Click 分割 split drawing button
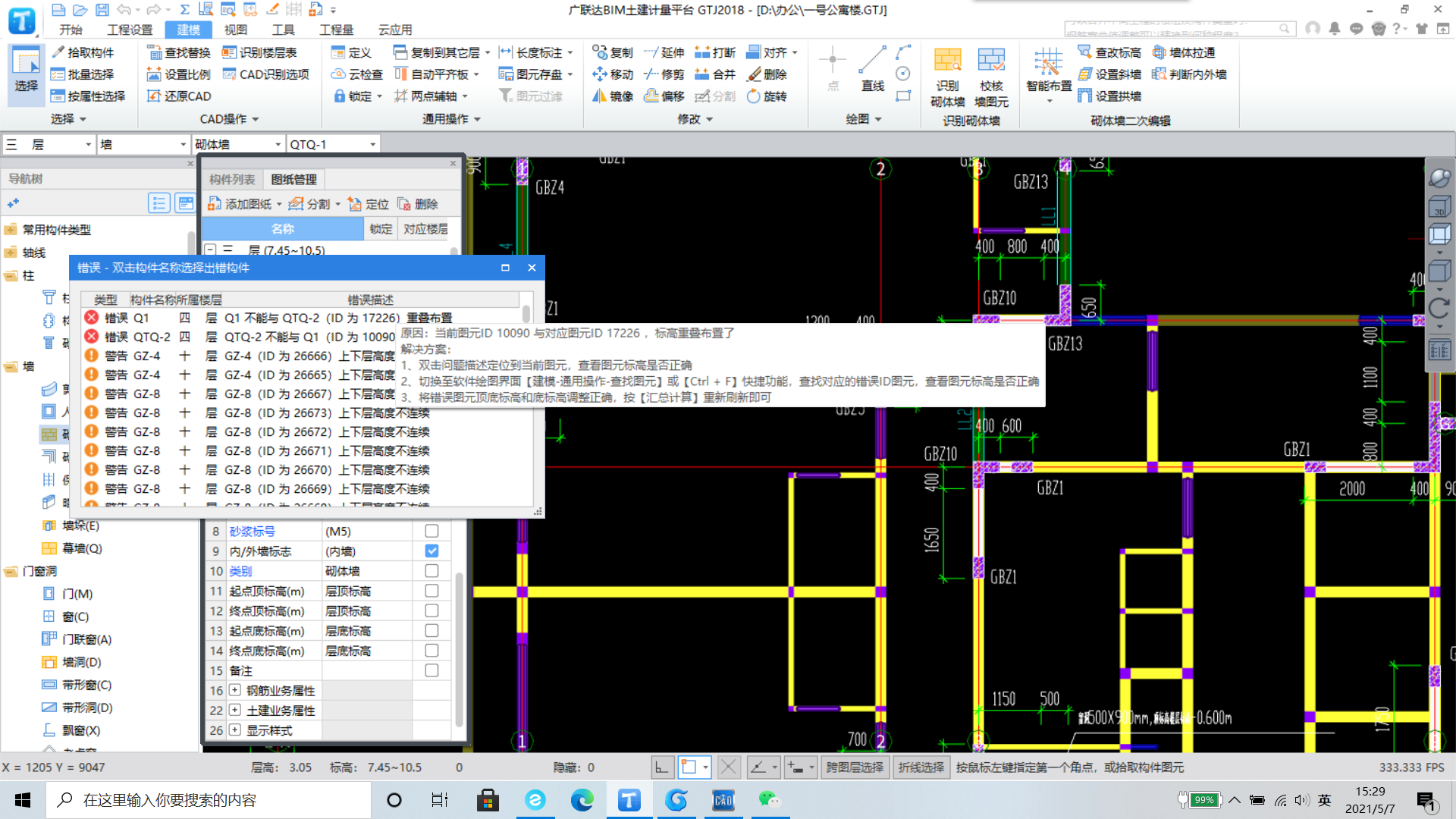This screenshot has height=819, width=1456. (310, 204)
